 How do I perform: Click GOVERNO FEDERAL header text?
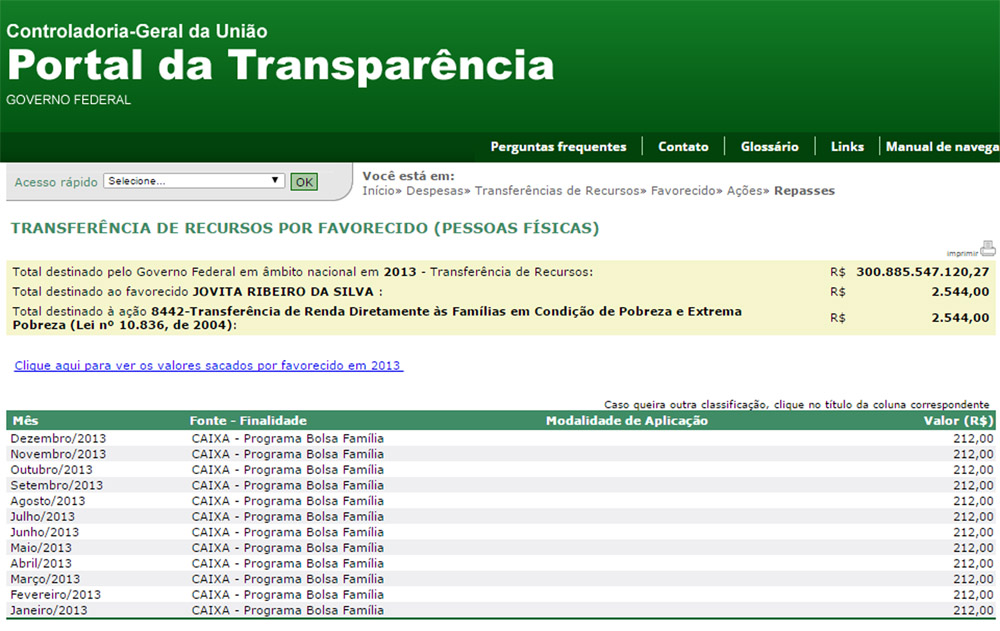68,100
